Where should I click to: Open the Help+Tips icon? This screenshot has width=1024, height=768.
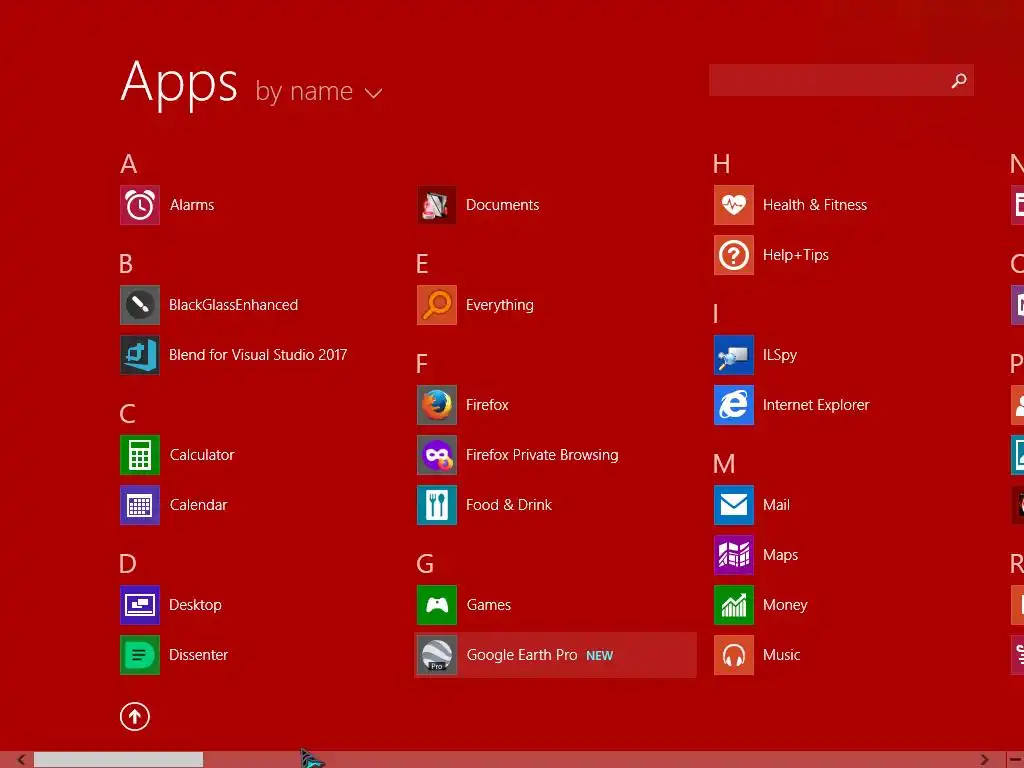734,255
